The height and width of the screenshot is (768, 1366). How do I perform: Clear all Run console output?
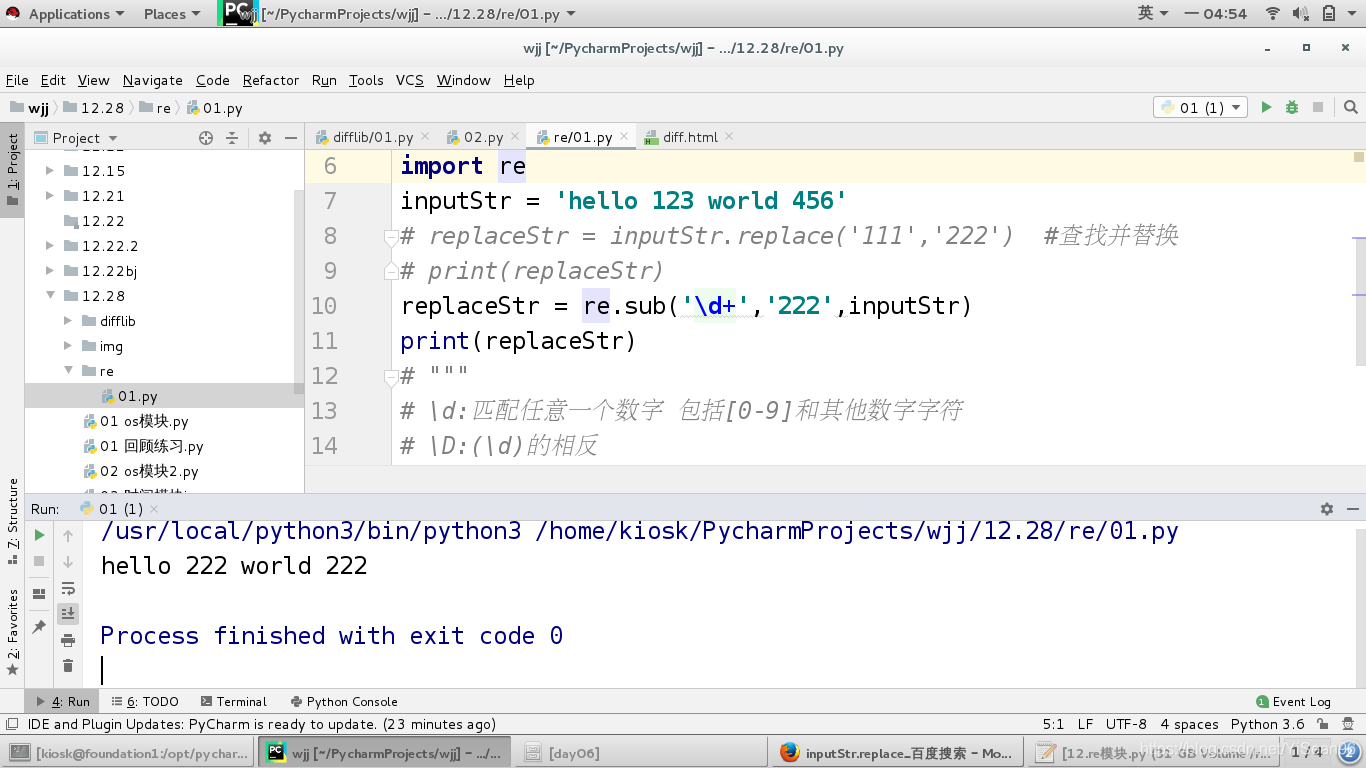[x=68, y=666]
